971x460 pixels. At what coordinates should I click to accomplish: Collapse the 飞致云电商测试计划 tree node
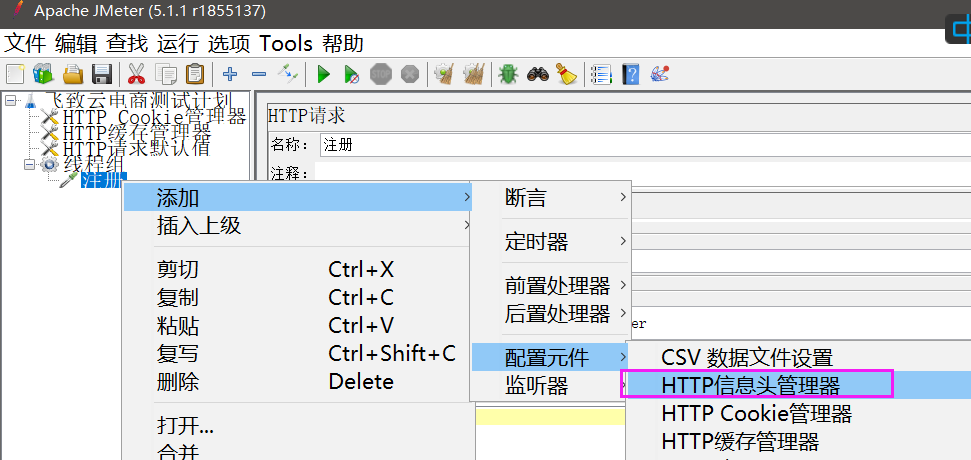coord(11,100)
